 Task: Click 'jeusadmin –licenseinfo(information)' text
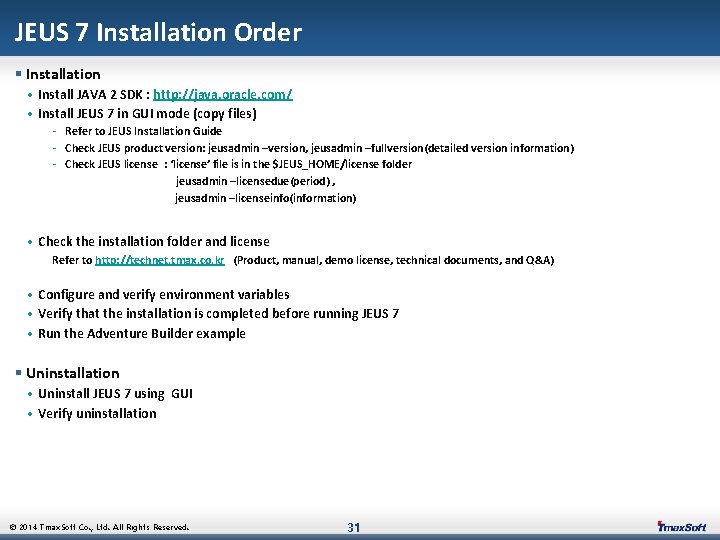coord(265,198)
